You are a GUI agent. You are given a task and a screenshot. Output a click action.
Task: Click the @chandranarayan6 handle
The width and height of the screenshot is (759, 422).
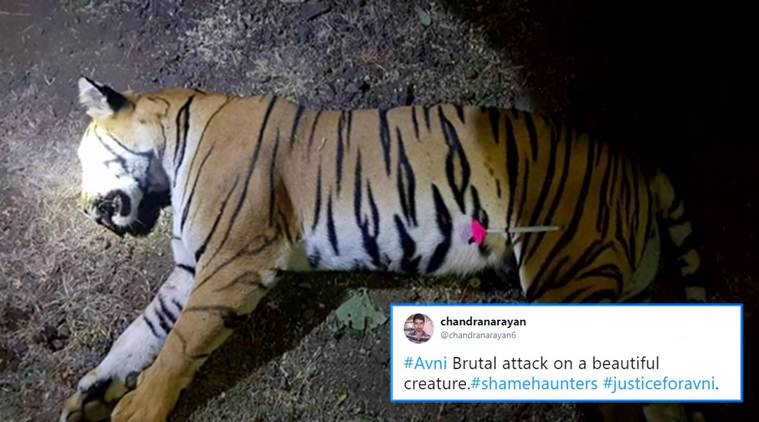[478, 335]
